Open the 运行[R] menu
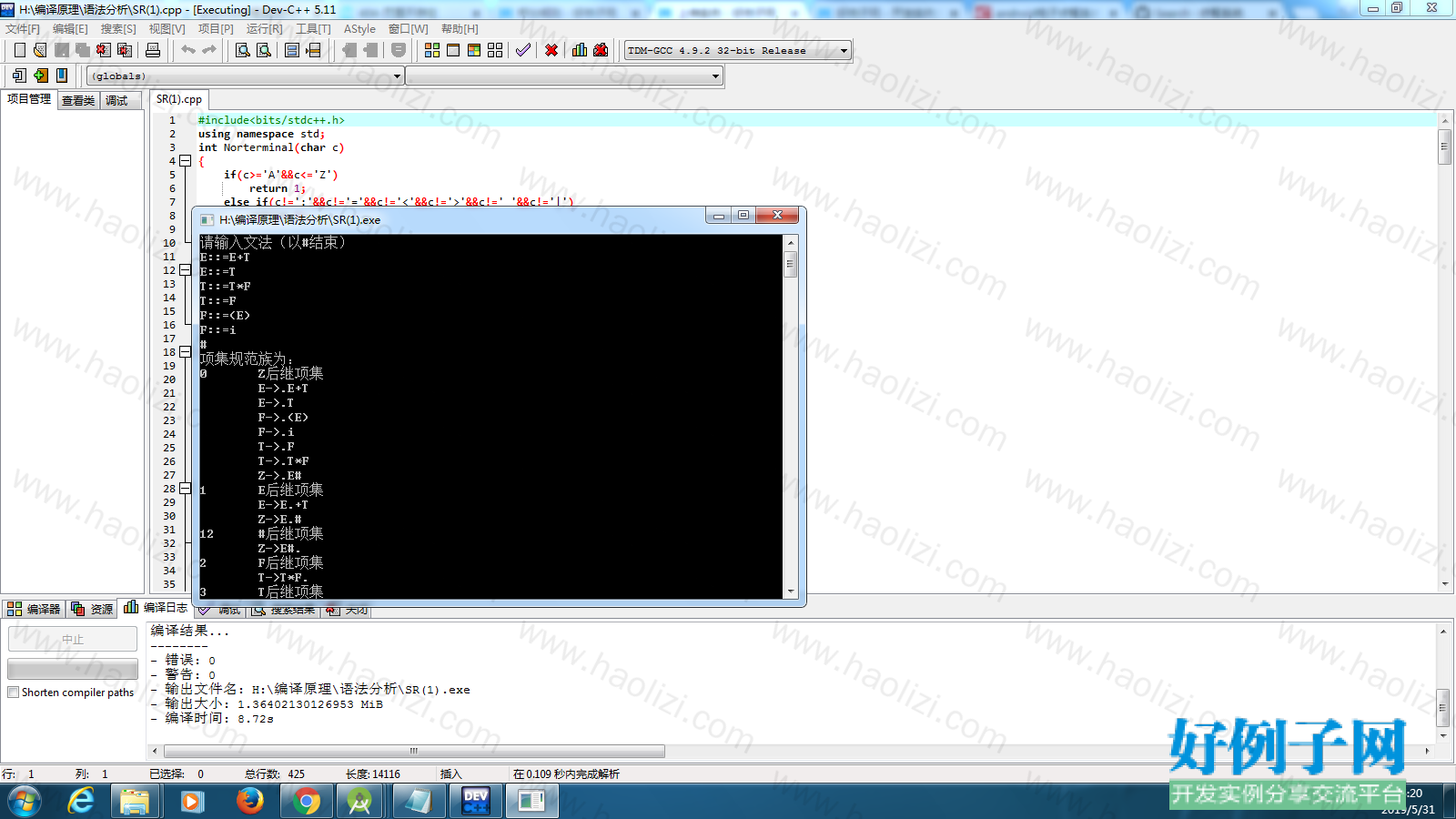 tap(264, 29)
